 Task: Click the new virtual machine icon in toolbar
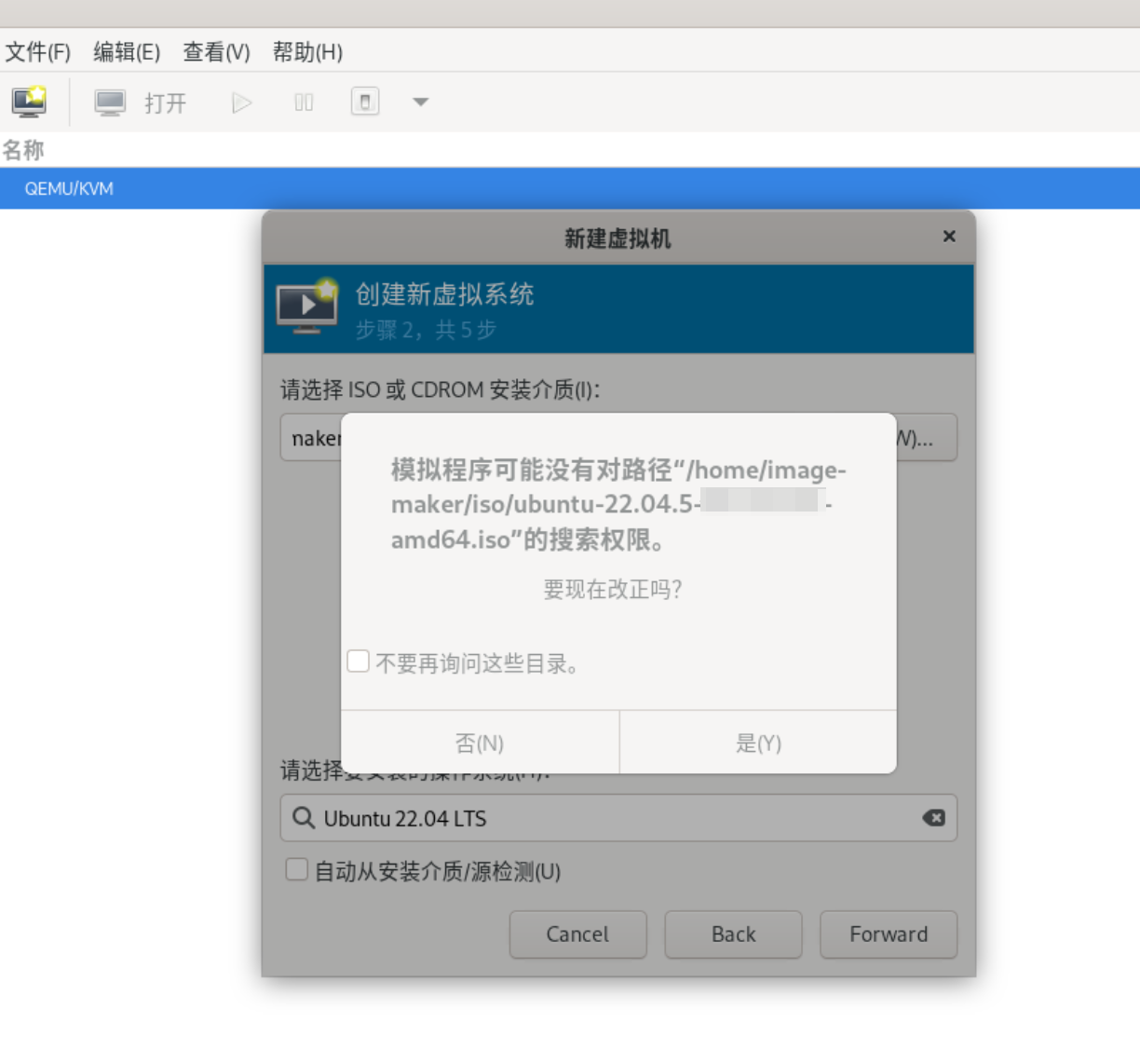[x=30, y=102]
